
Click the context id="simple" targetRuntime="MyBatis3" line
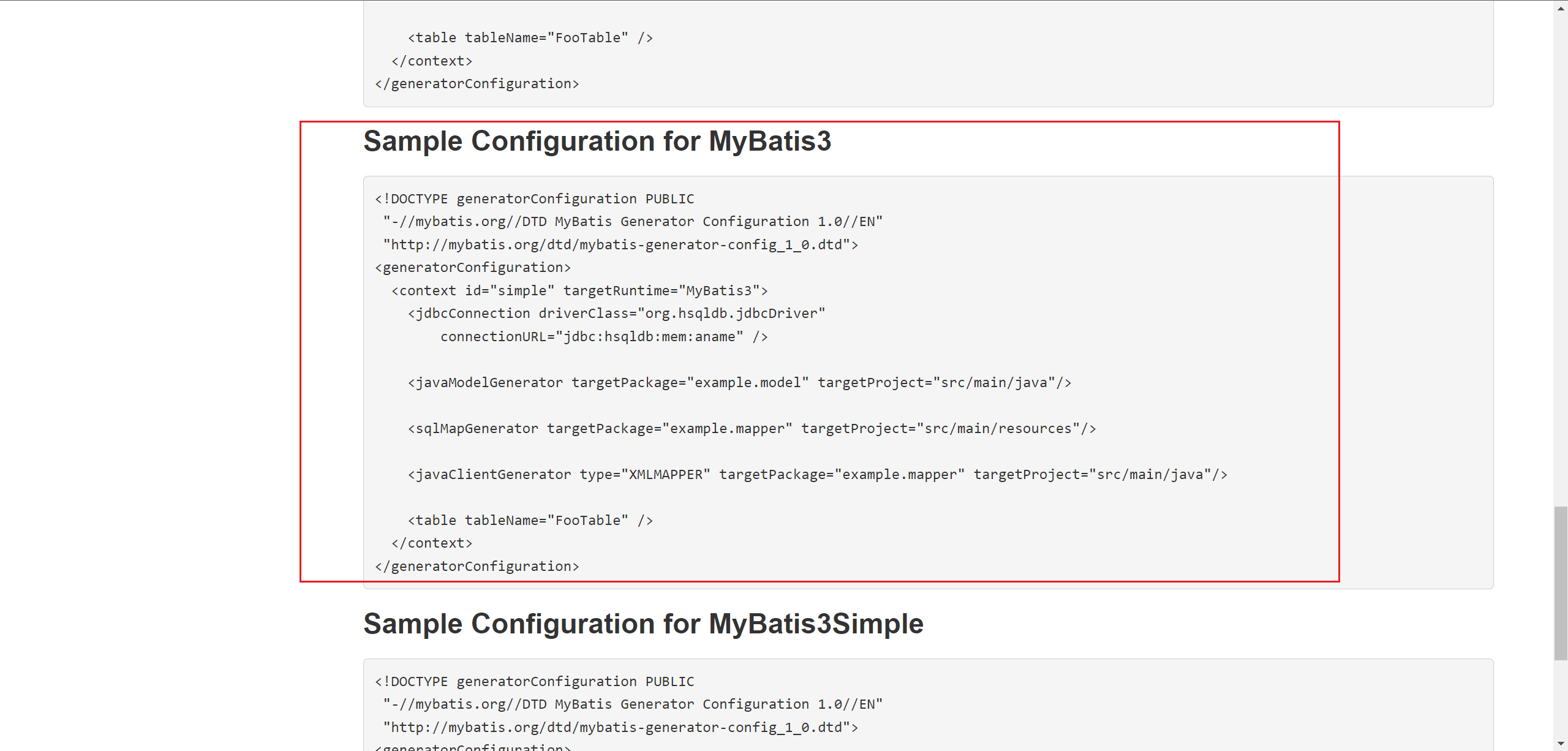579,290
